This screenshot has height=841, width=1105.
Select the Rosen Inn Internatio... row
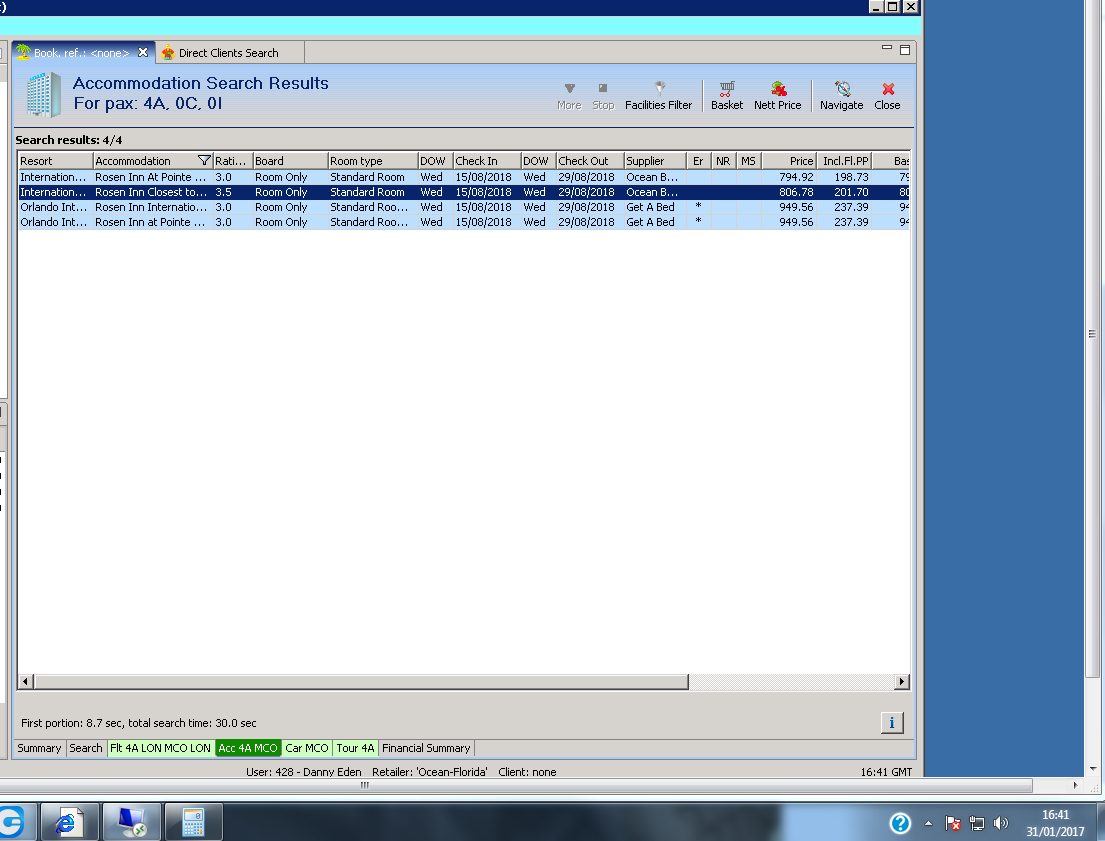(464, 207)
